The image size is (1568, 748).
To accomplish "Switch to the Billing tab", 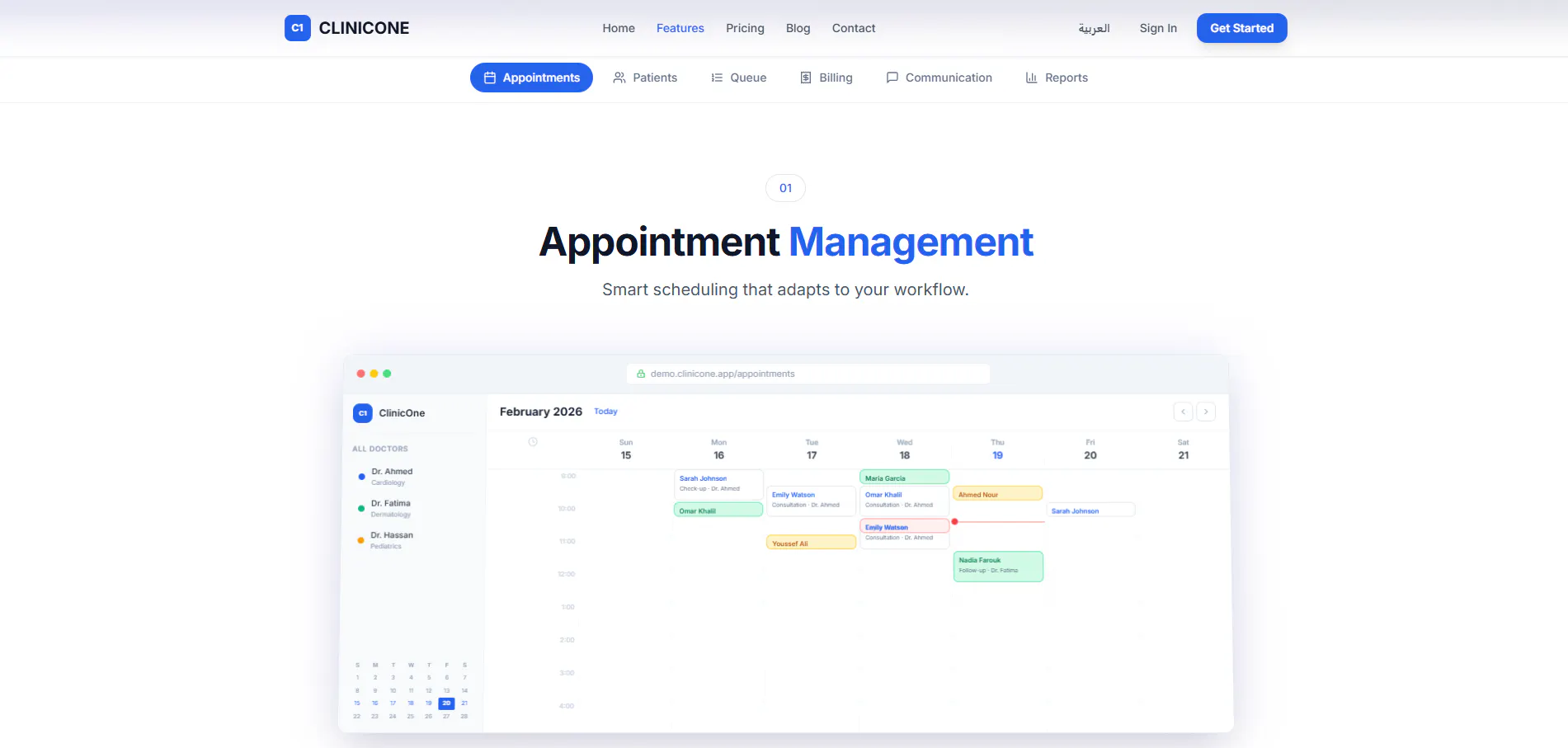I will (x=826, y=78).
